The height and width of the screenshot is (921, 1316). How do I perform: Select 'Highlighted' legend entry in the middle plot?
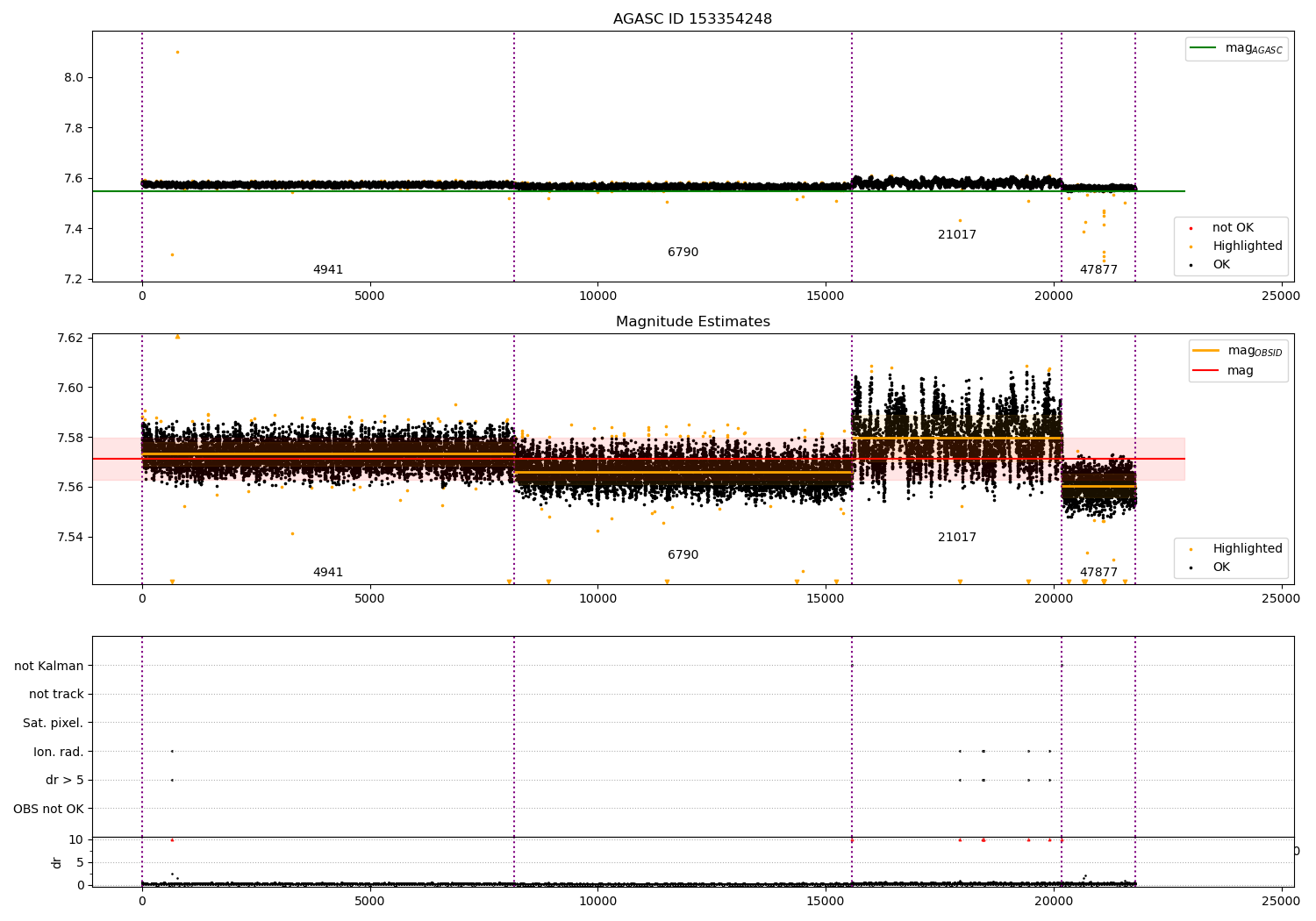[x=1247, y=549]
